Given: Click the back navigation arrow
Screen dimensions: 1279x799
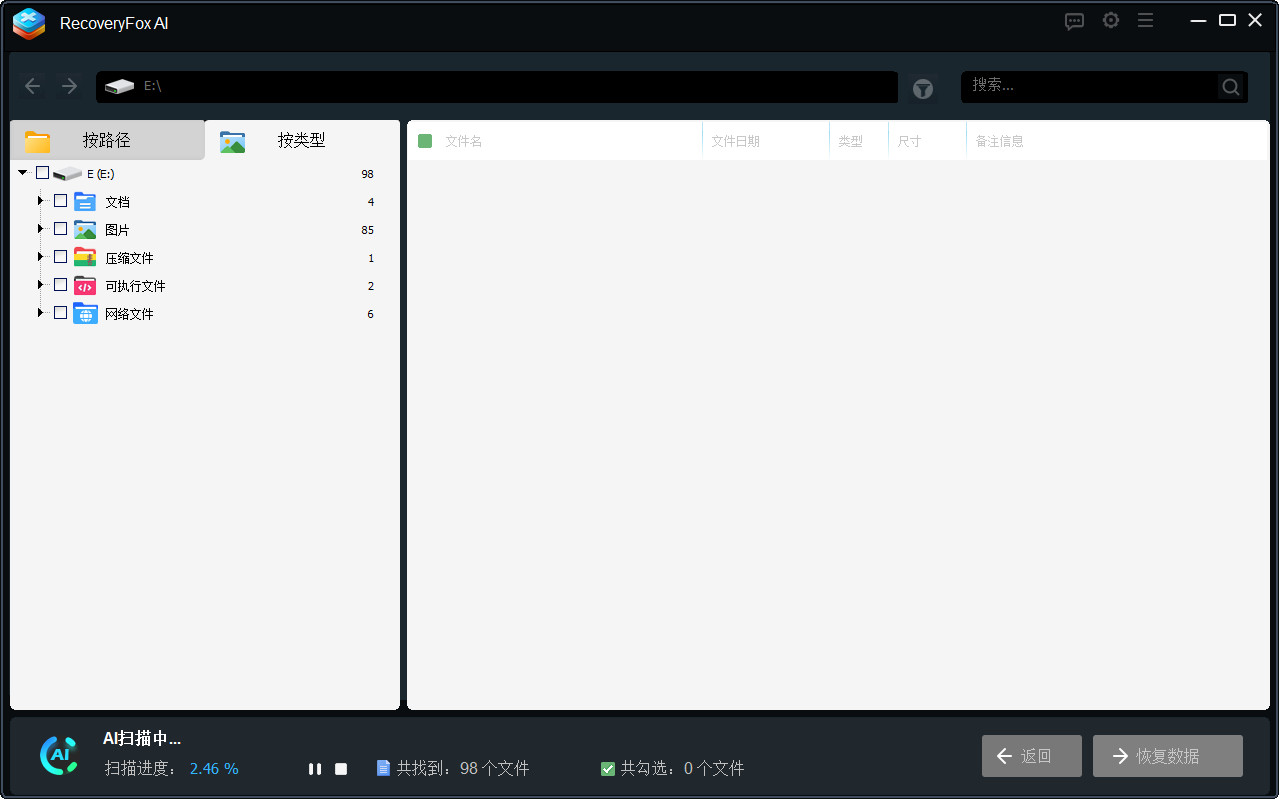Looking at the screenshot, I should [33, 87].
